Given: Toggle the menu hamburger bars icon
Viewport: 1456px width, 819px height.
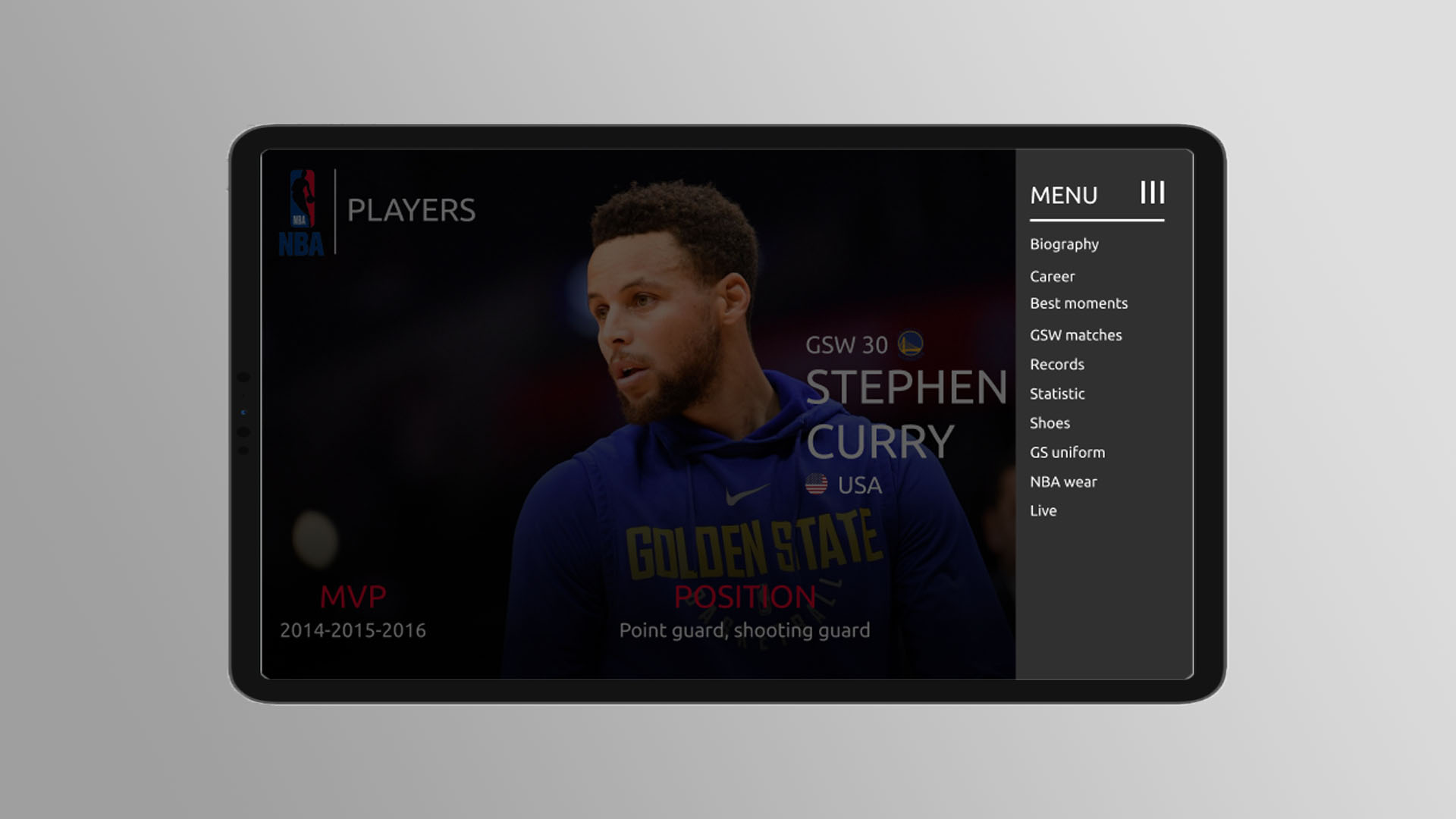Looking at the screenshot, I should 1153,193.
